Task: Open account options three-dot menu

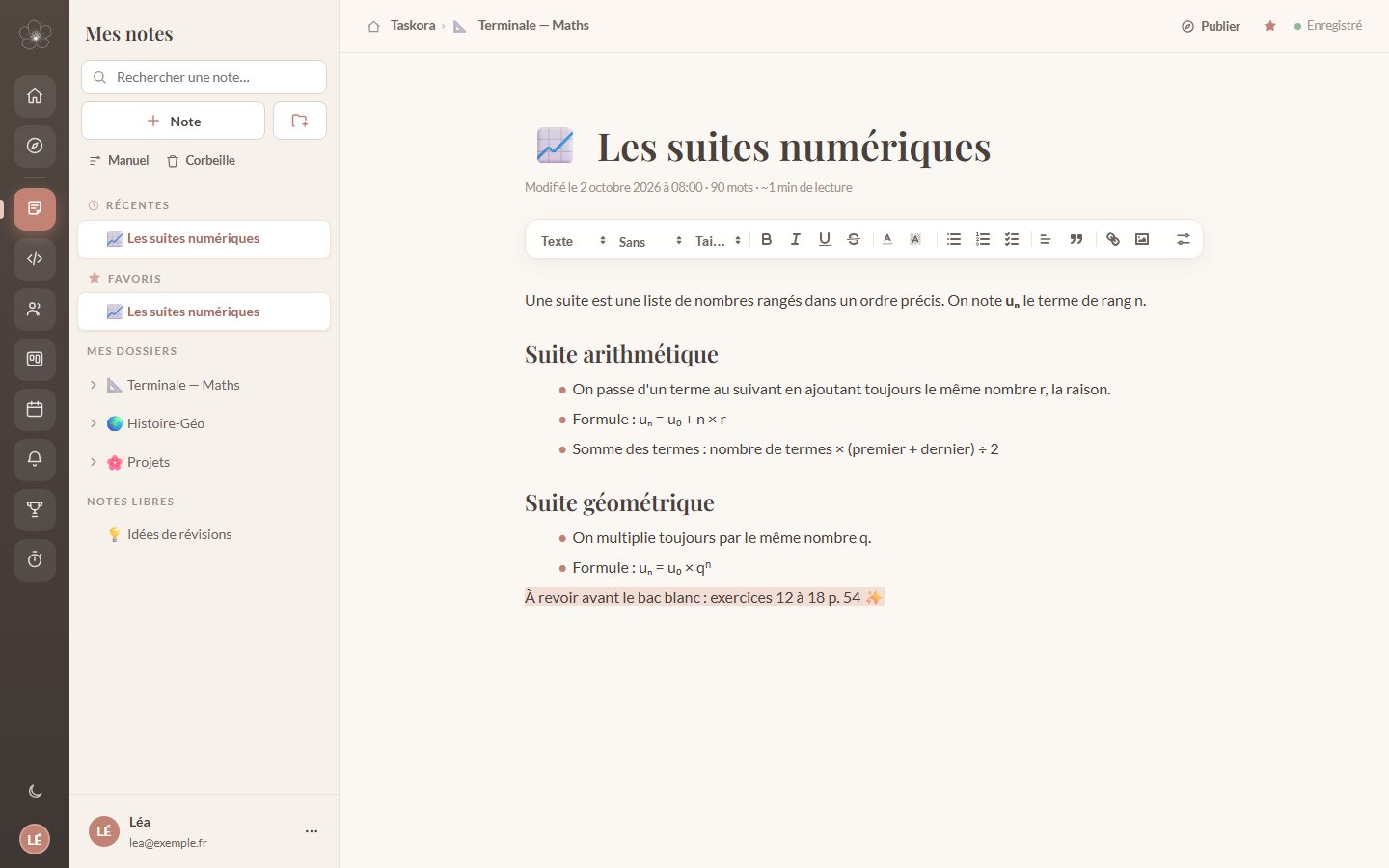Action: (312, 830)
